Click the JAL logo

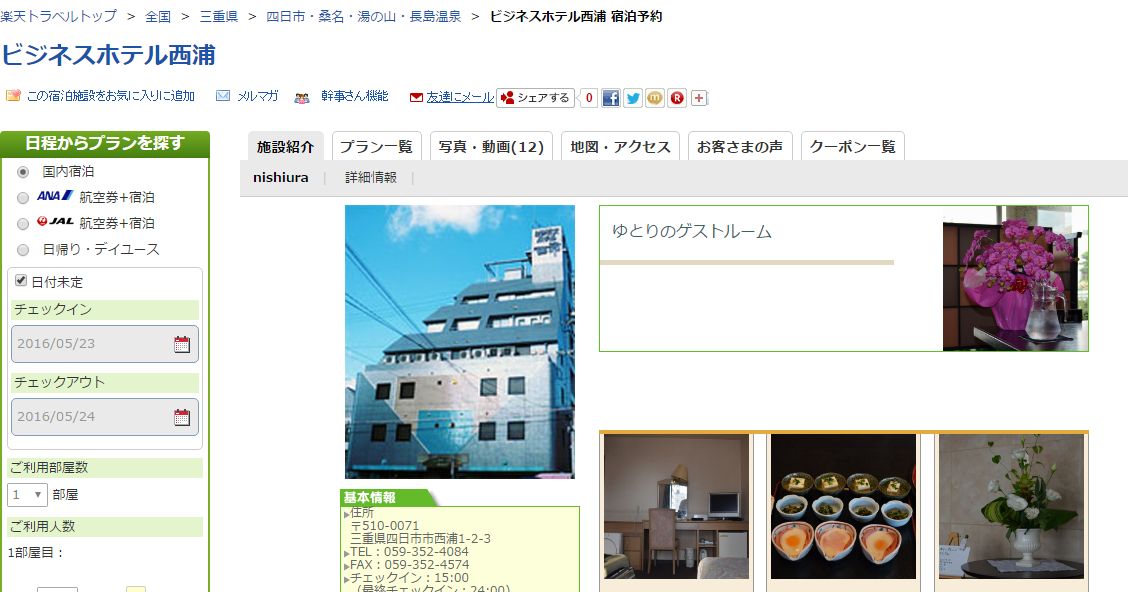pos(55,222)
